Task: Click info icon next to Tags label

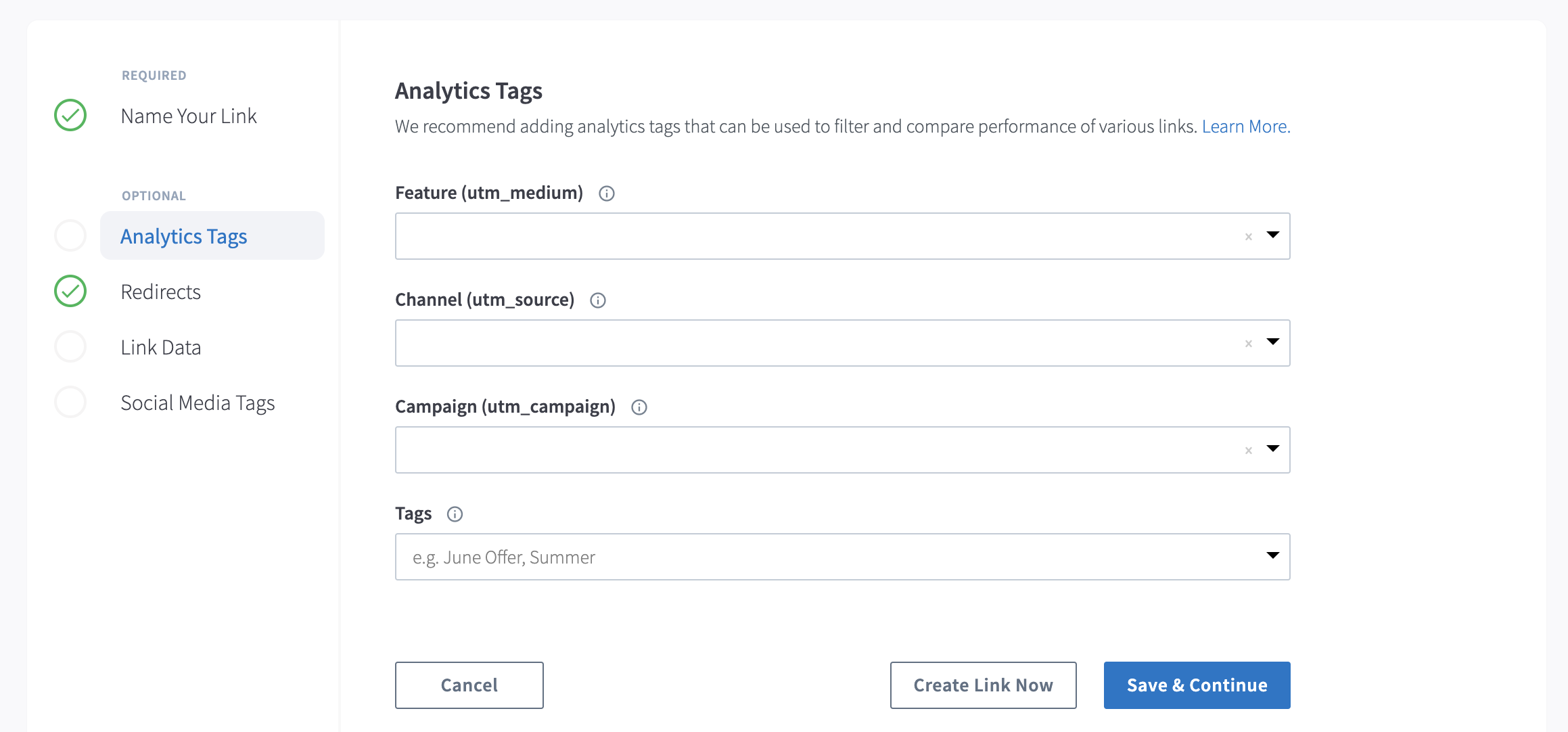Action: tap(455, 514)
